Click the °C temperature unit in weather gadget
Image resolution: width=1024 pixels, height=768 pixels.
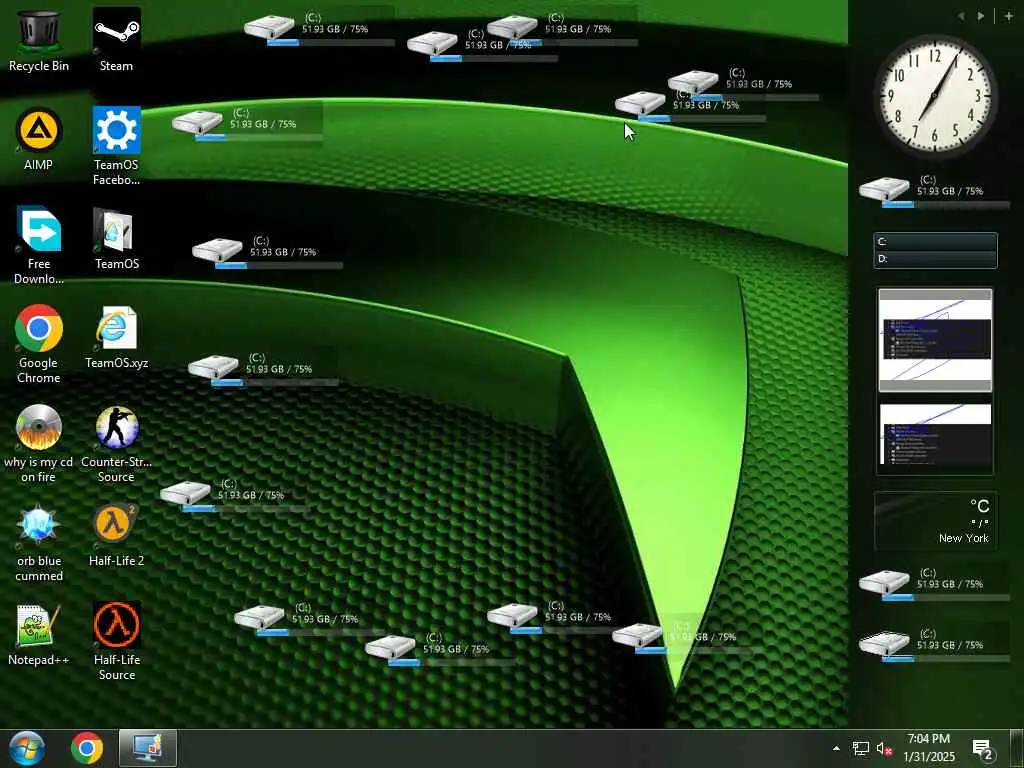tap(980, 506)
